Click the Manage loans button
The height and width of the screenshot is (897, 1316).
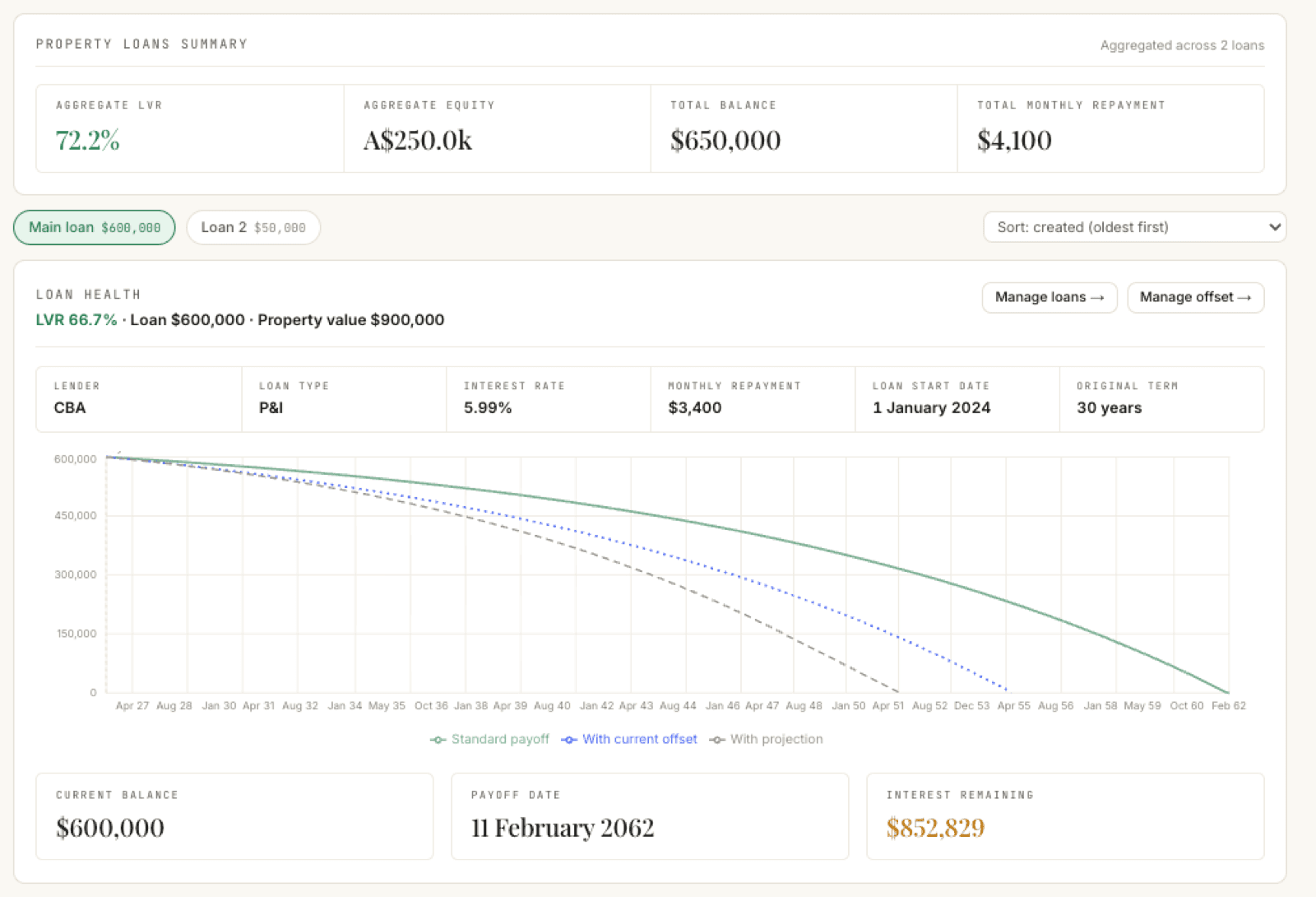tap(1050, 297)
